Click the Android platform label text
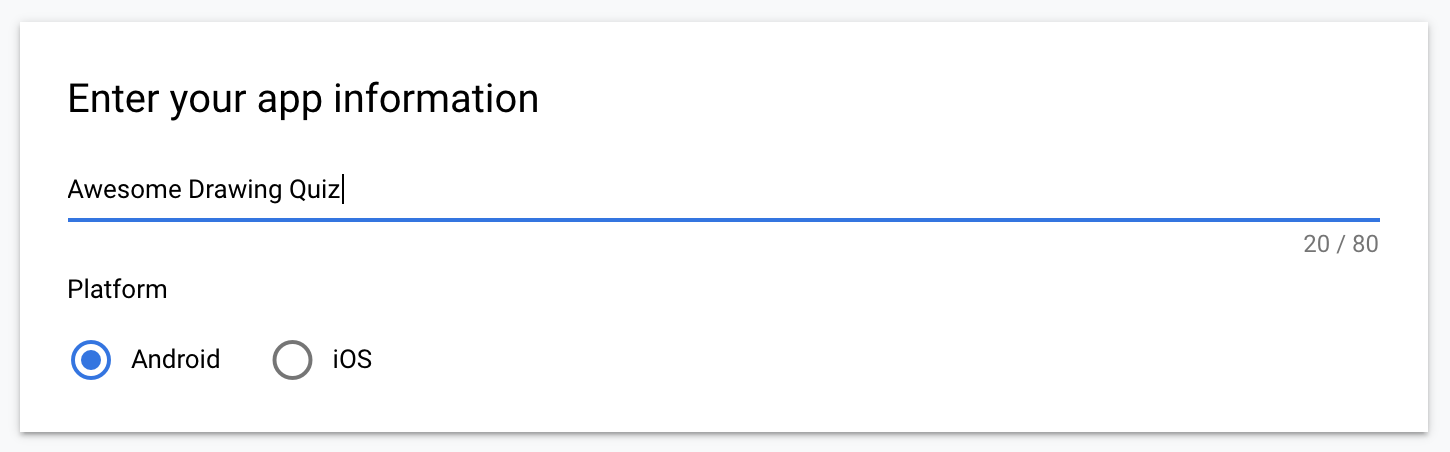The image size is (1450, 452). 175,360
